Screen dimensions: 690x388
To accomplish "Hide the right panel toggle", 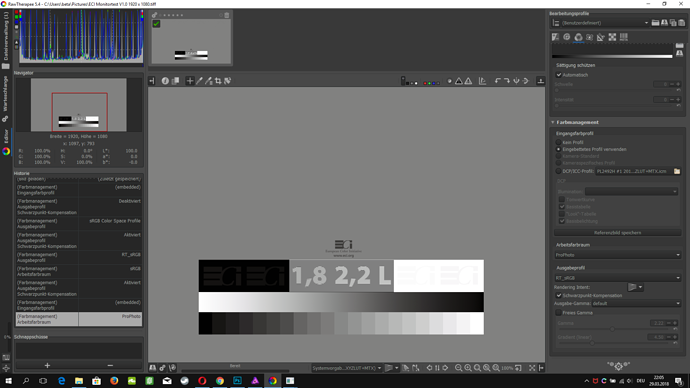I will click(541, 368).
